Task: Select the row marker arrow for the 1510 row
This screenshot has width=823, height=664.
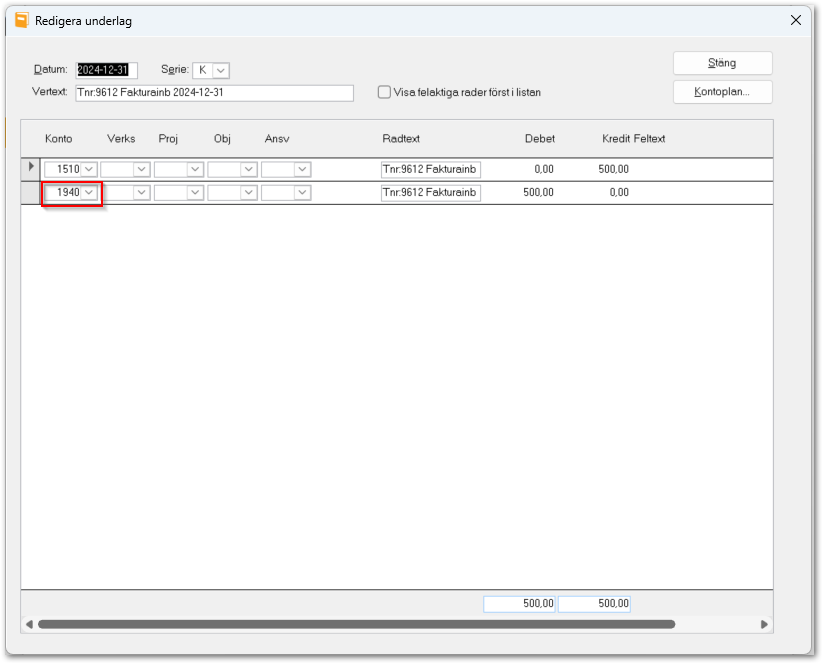Action: click(x=30, y=167)
